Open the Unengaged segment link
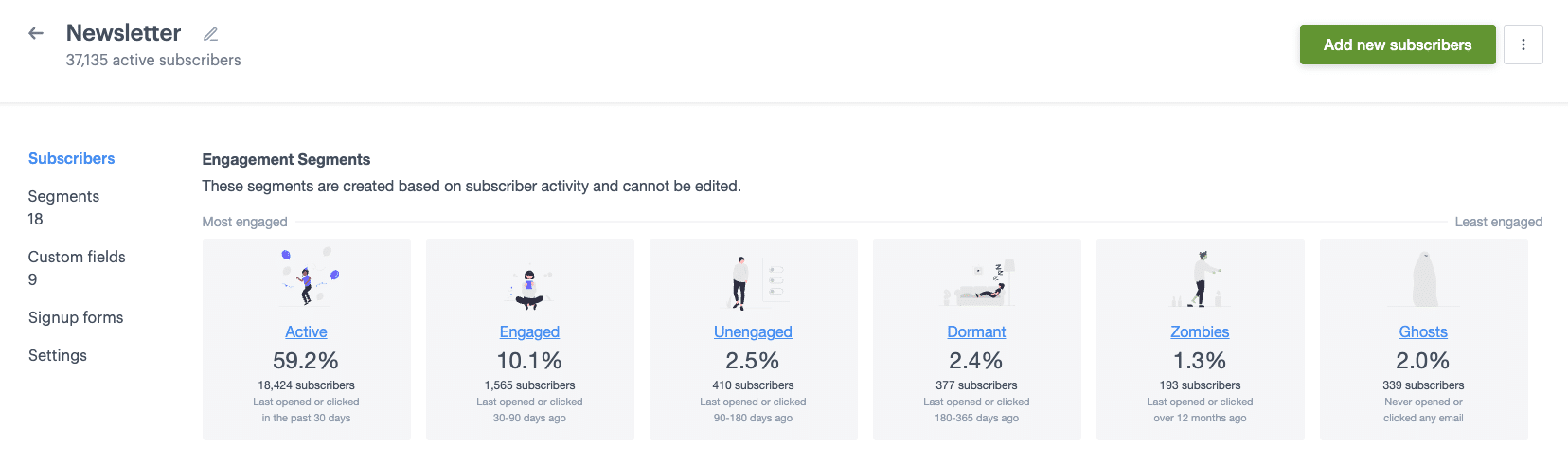The image size is (1568, 465). coord(753,331)
